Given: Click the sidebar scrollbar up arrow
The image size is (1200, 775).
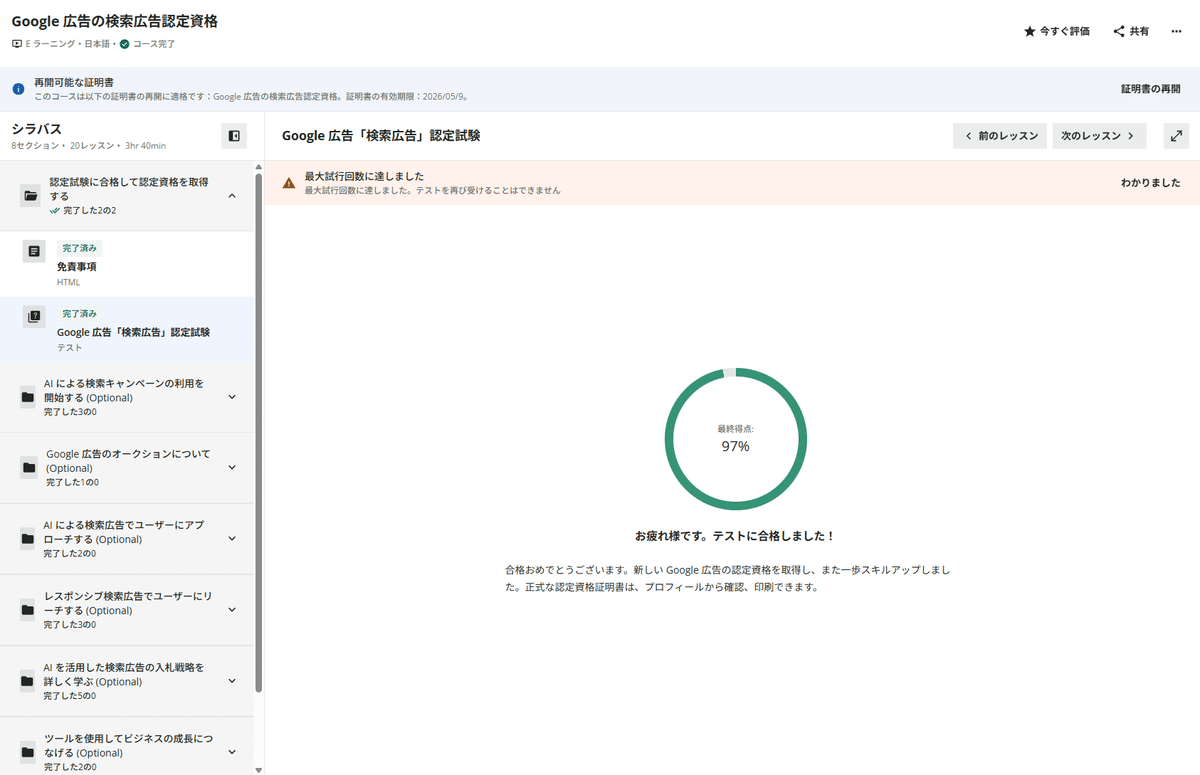Looking at the screenshot, I should pyautogui.click(x=259, y=166).
